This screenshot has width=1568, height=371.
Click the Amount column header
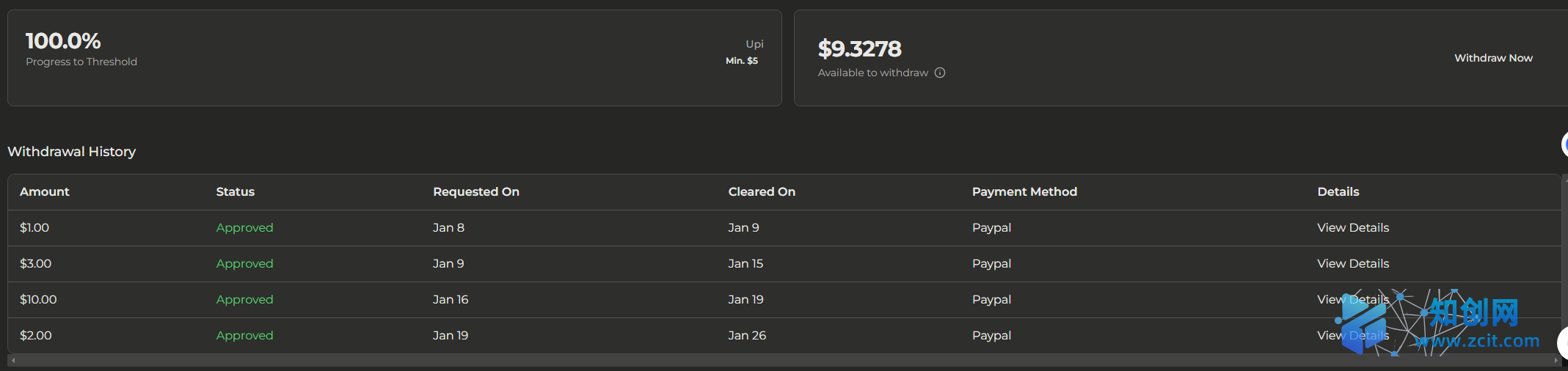click(x=45, y=192)
